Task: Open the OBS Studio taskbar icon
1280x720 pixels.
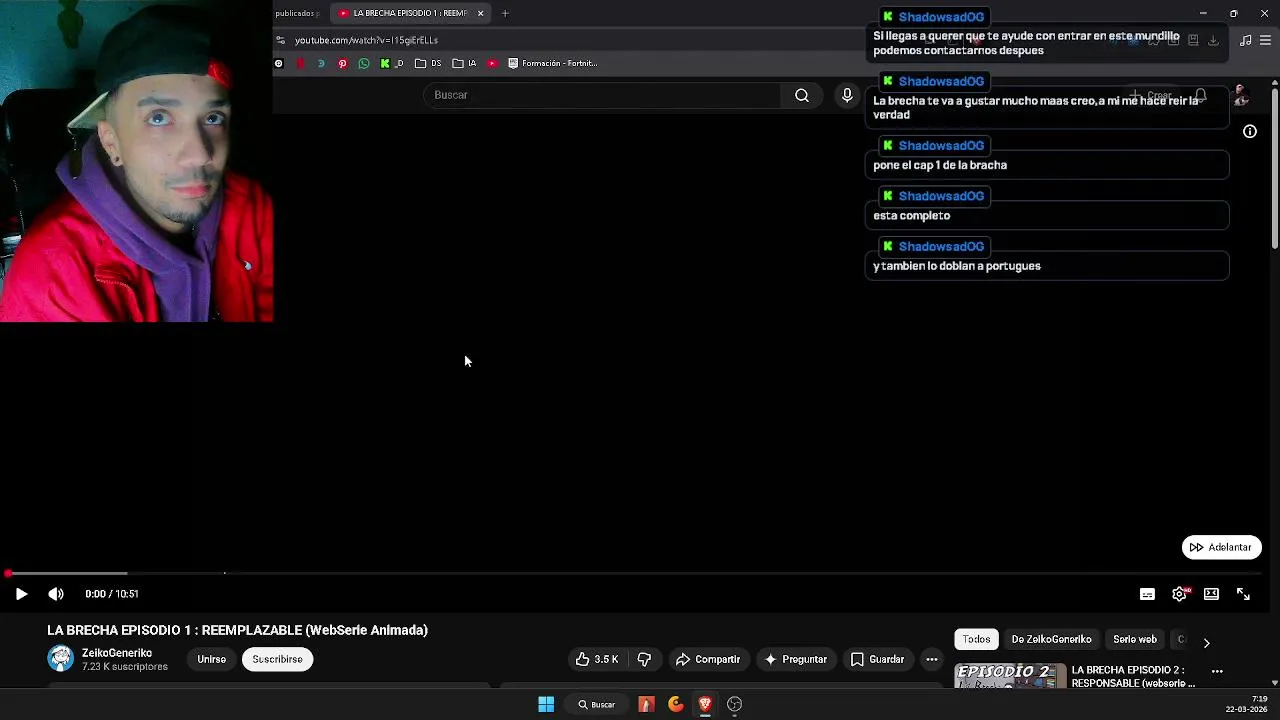Action: pyautogui.click(x=734, y=704)
